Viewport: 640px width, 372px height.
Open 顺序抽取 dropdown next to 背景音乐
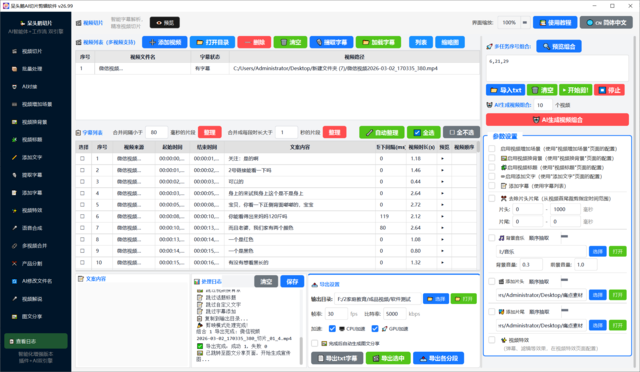[x=549, y=238]
